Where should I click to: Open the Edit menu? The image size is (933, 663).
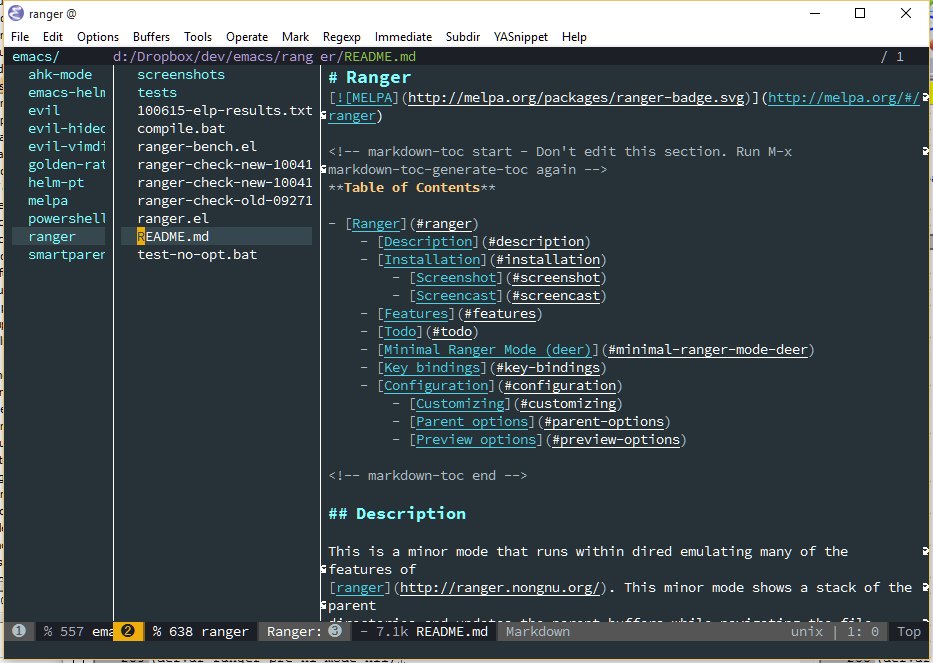click(52, 37)
